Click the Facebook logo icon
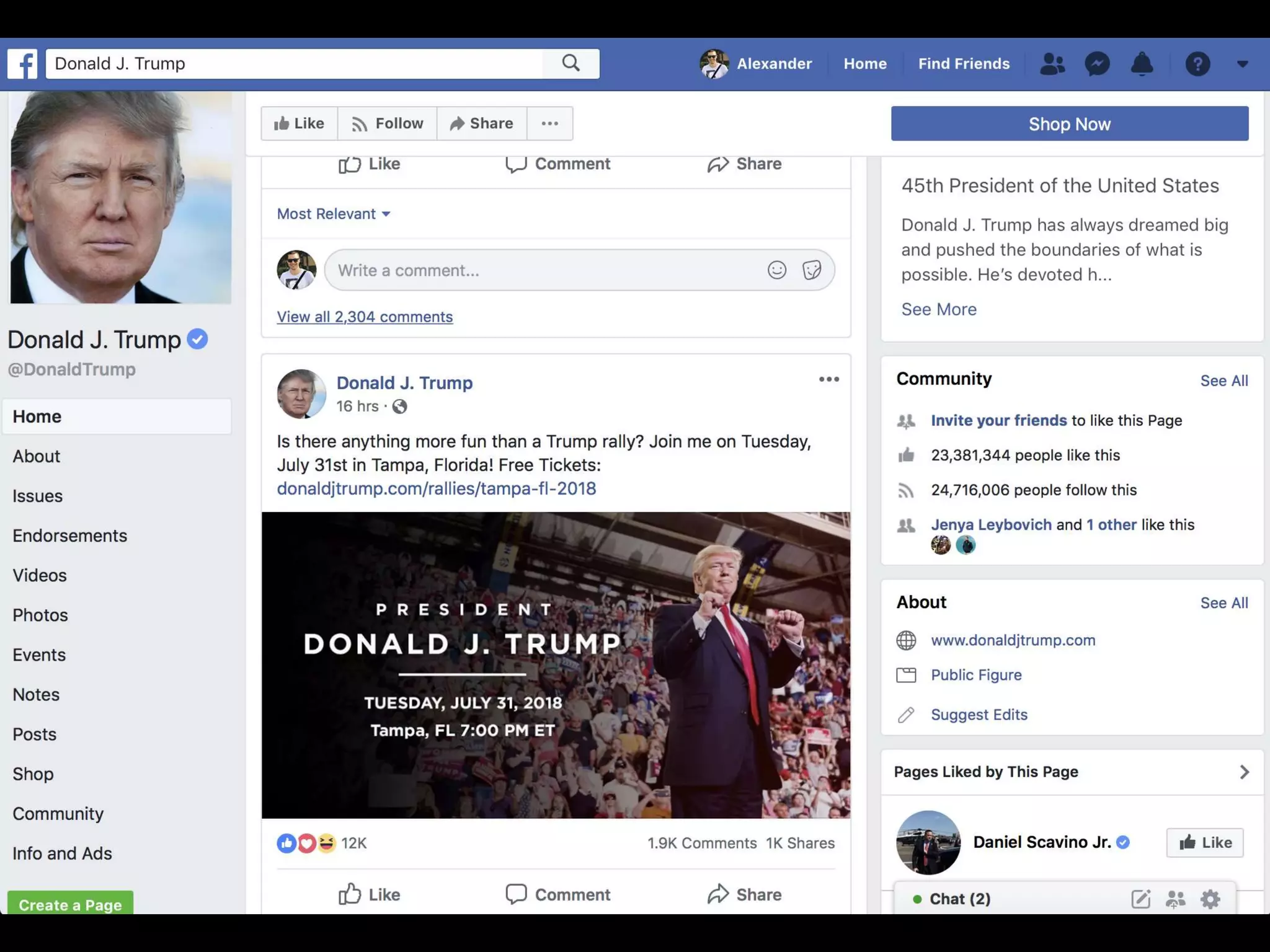The height and width of the screenshot is (952, 1270). pyautogui.click(x=22, y=64)
